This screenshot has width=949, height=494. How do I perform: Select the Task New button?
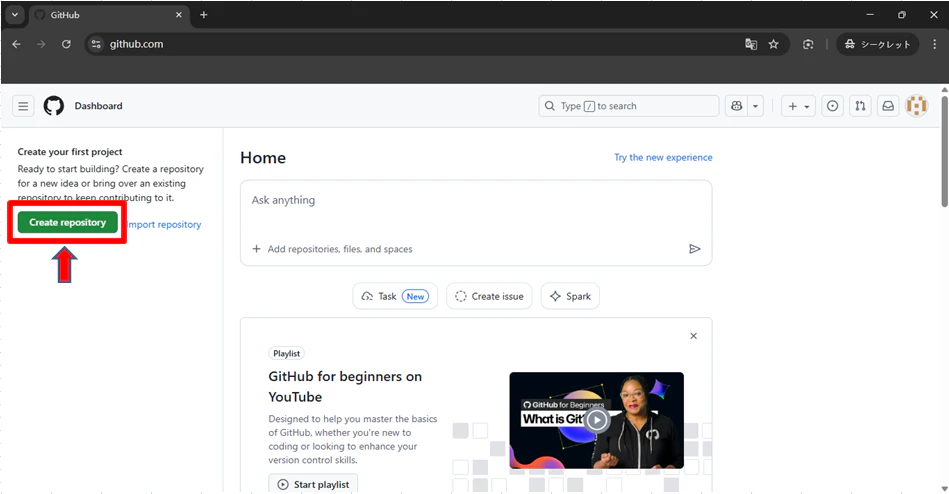(395, 296)
